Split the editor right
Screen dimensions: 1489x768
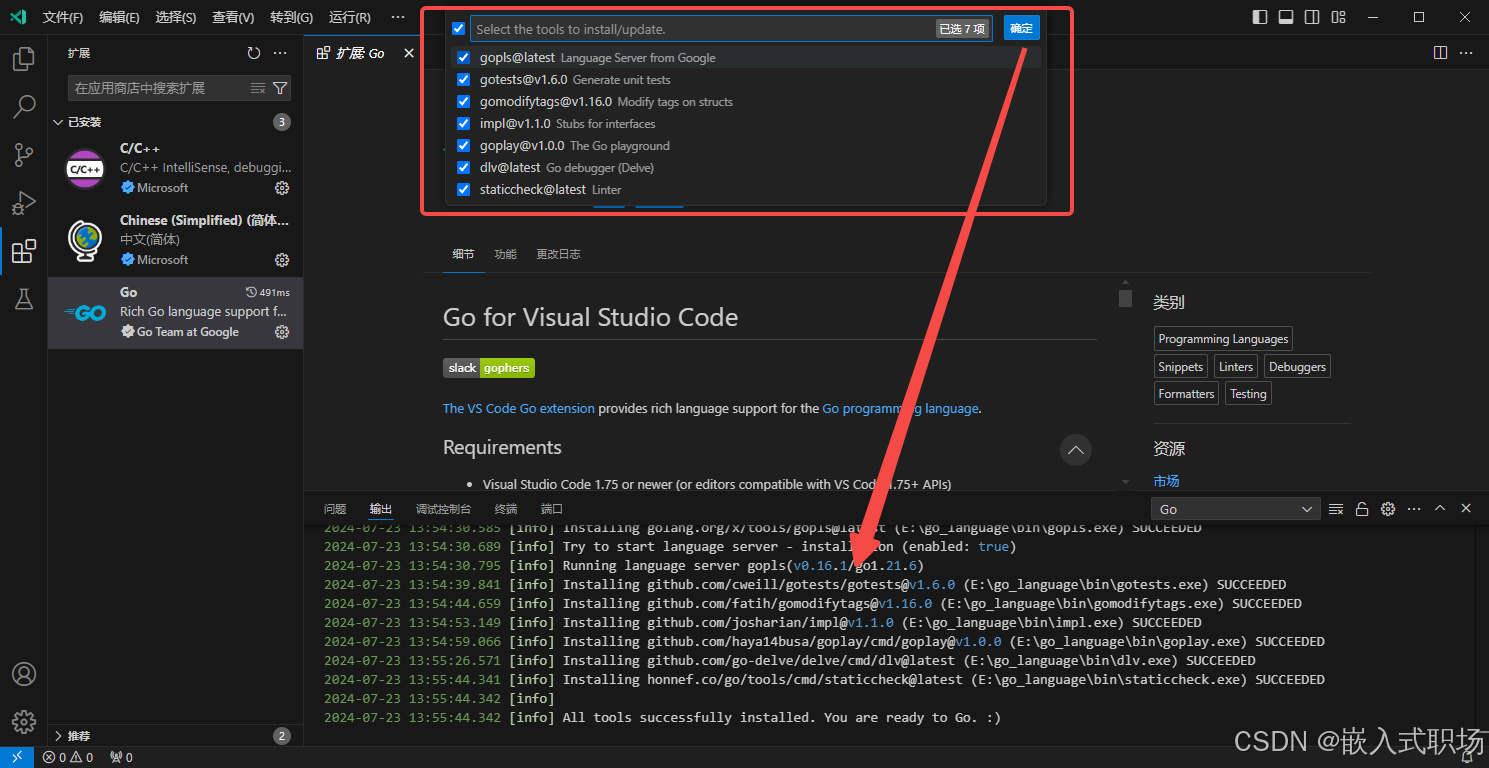click(x=1440, y=53)
